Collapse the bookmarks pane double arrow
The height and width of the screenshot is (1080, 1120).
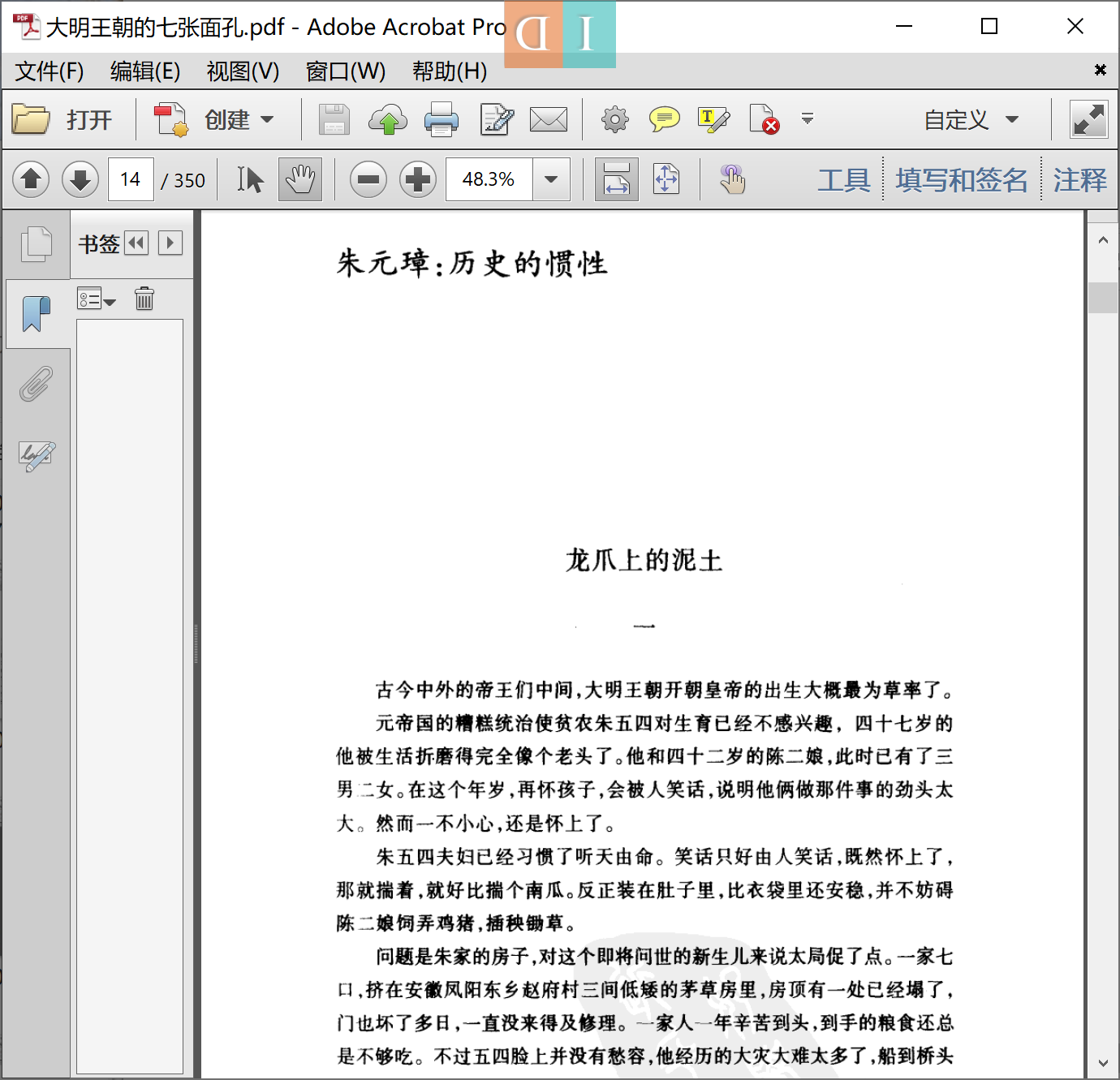pos(136,243)
